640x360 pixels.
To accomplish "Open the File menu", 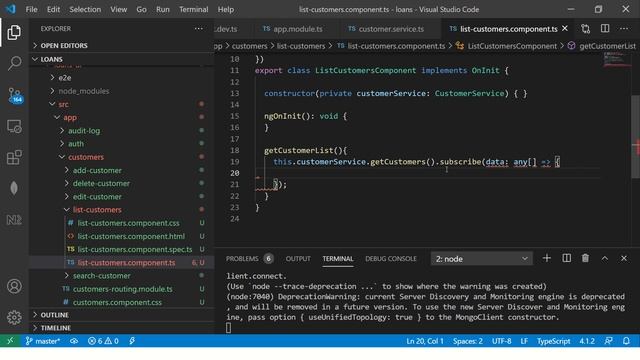I will pos(31,9).
